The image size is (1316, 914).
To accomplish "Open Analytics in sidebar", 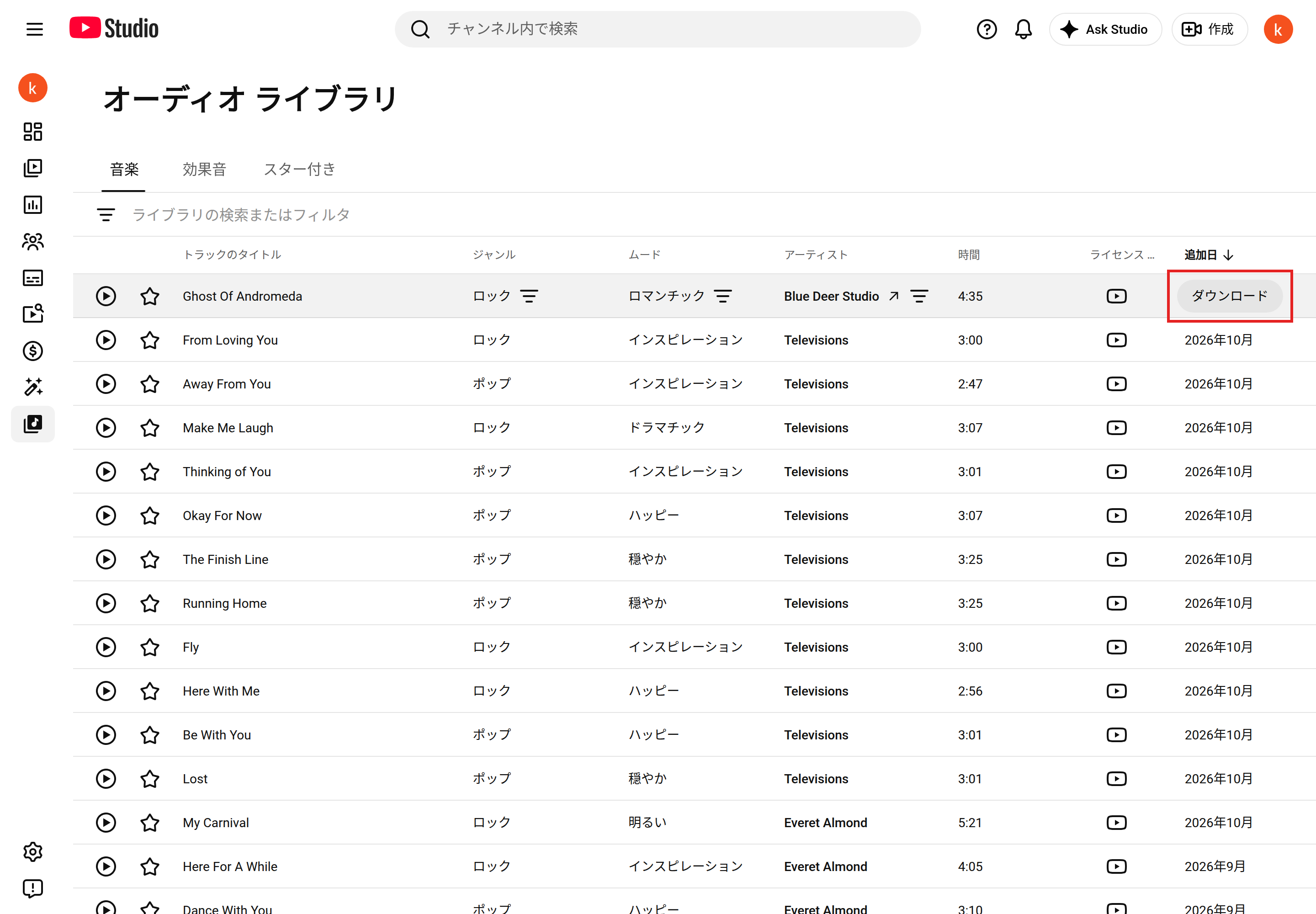I will tap(32, 204).
